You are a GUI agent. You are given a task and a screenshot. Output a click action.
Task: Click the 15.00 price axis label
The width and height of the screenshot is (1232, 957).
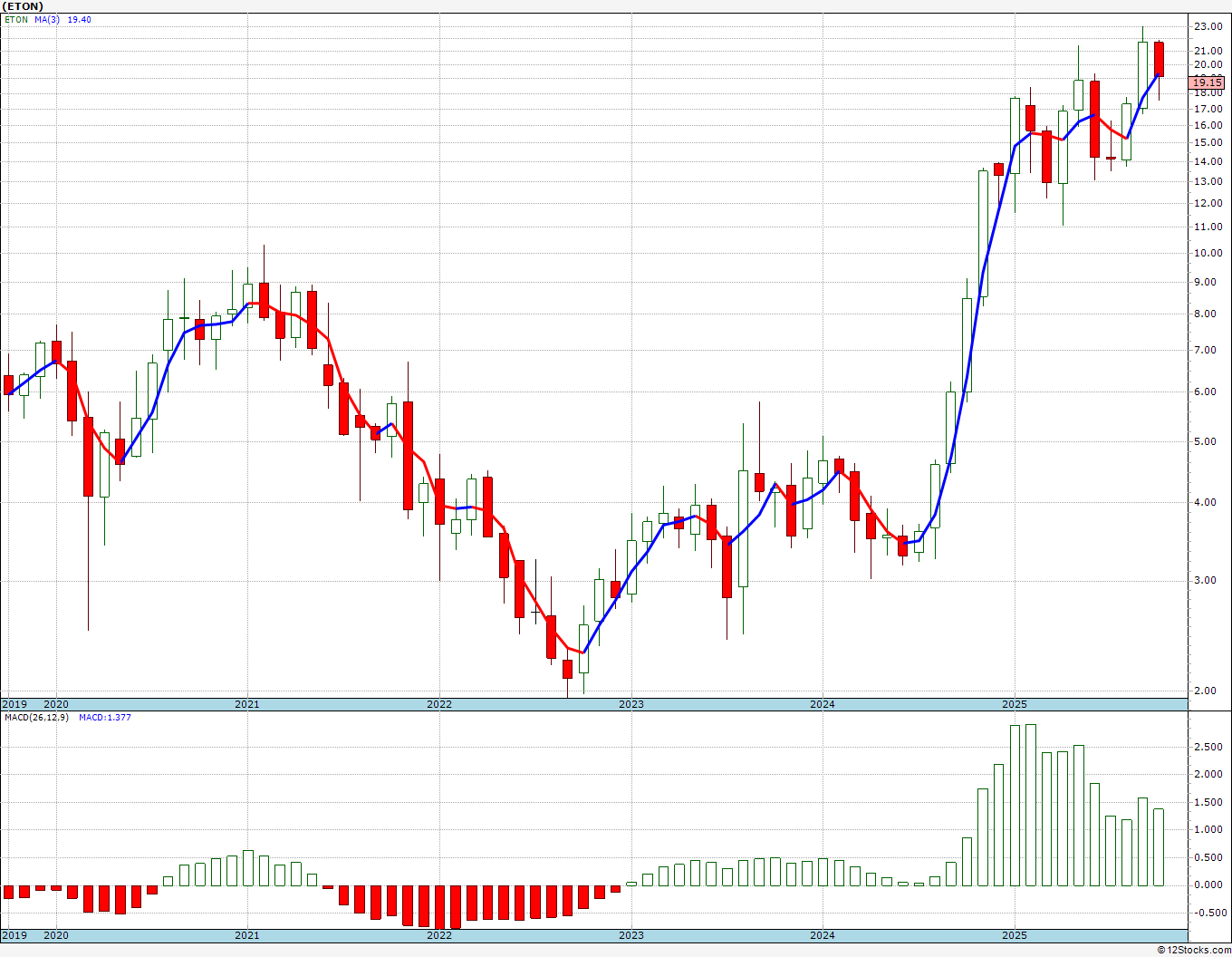tap(1208, 142)
